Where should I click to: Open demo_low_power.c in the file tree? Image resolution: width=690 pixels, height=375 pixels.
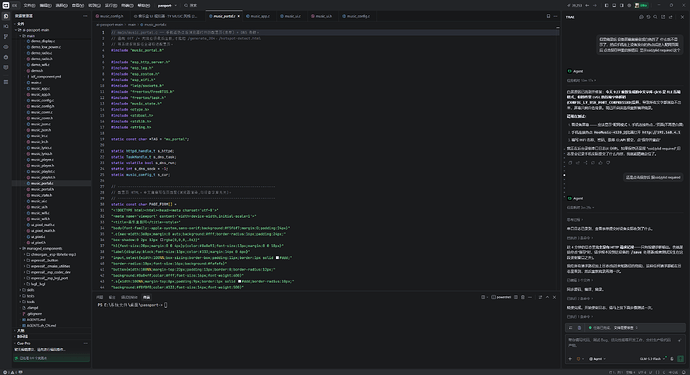pos(46,47)
